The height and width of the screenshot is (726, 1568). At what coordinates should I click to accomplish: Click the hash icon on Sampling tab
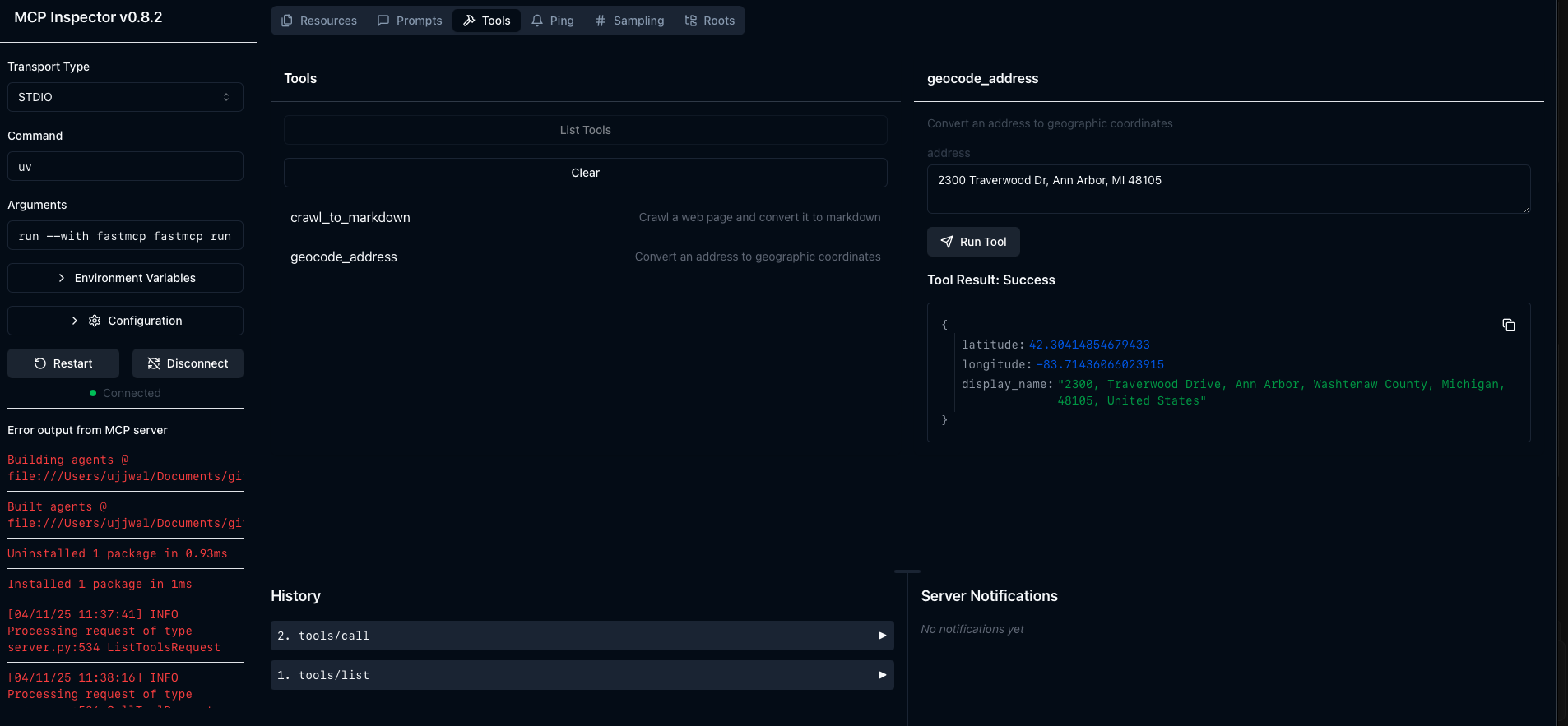(601, 21)
